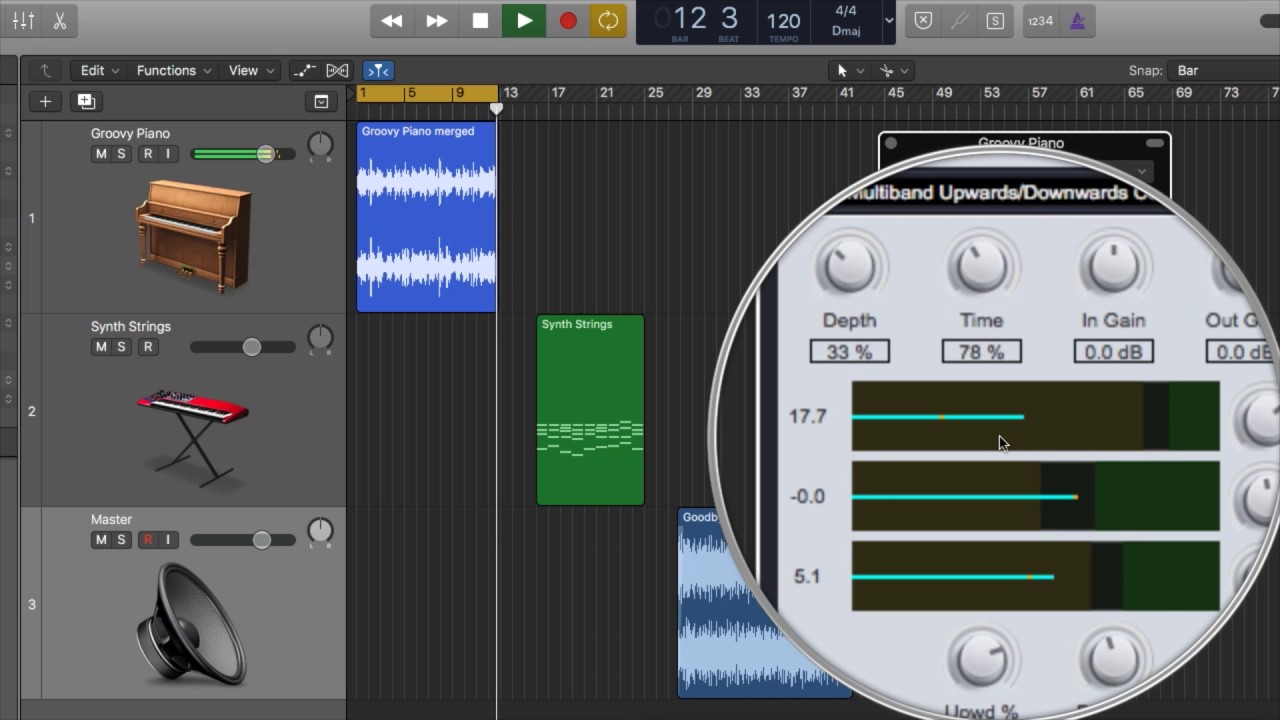
Task: Toggle the Show Automation button
Action: (304, 70)
